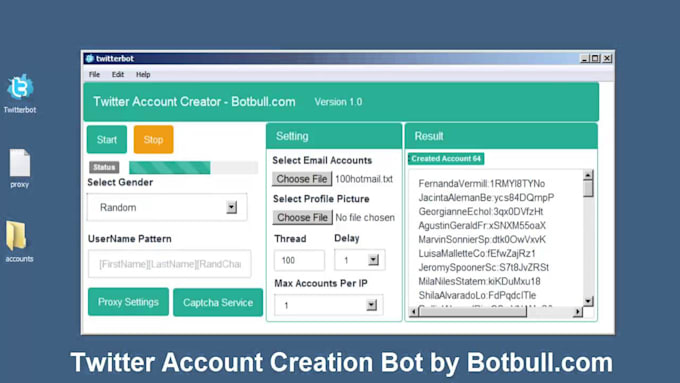The height and width of the screenshot is (383, 680).
Task: Open the accounts folder on the desktop
Action: pyautogui.click(x=16, y=236)
